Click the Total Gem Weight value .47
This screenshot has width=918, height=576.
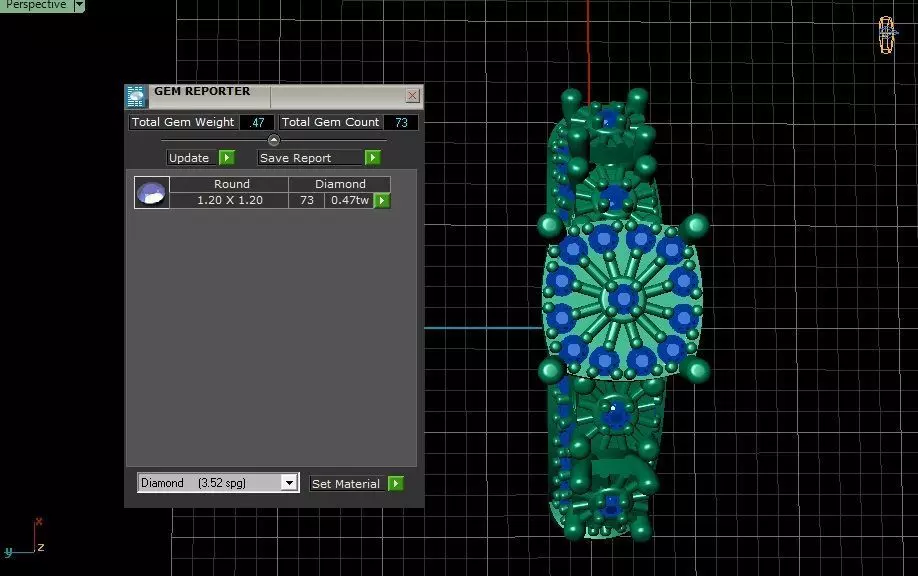pyautogui.click(x=256, y=122)
